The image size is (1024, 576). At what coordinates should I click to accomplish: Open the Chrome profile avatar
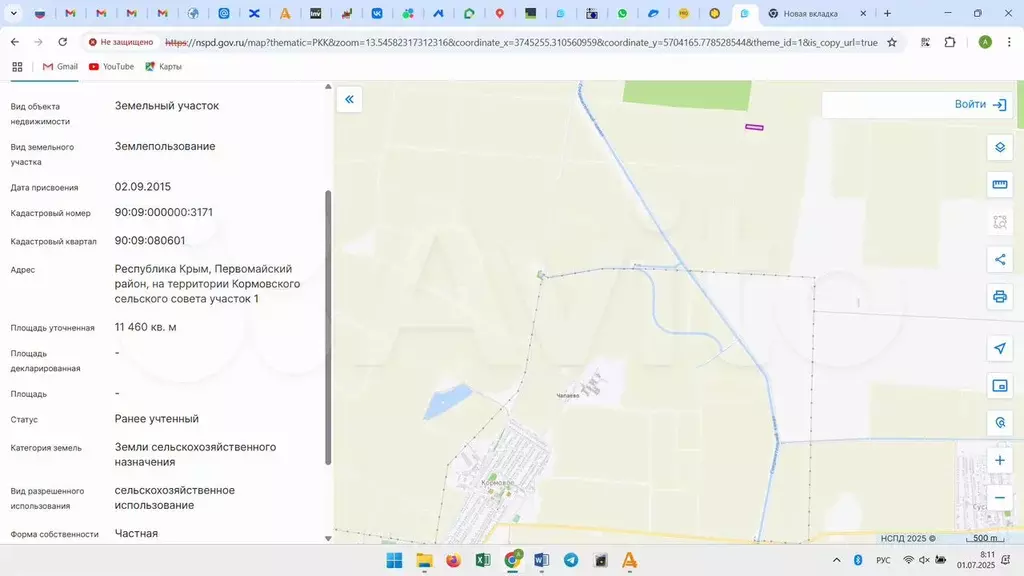pos(985,42)
